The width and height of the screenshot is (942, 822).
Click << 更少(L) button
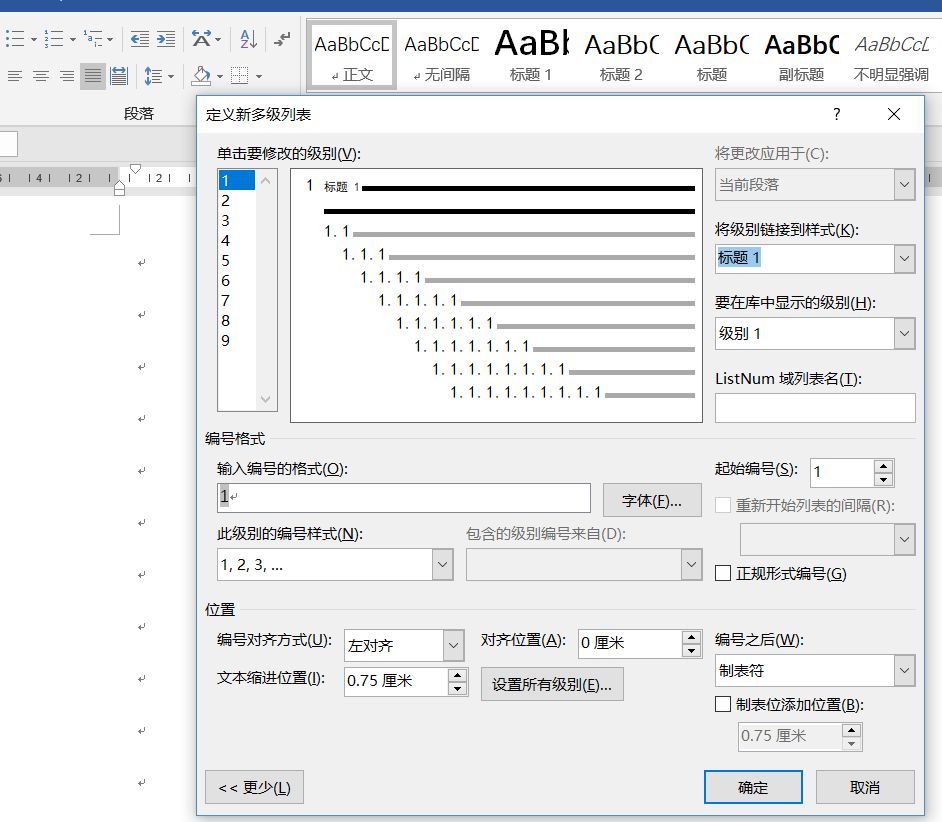click(254, 787)
